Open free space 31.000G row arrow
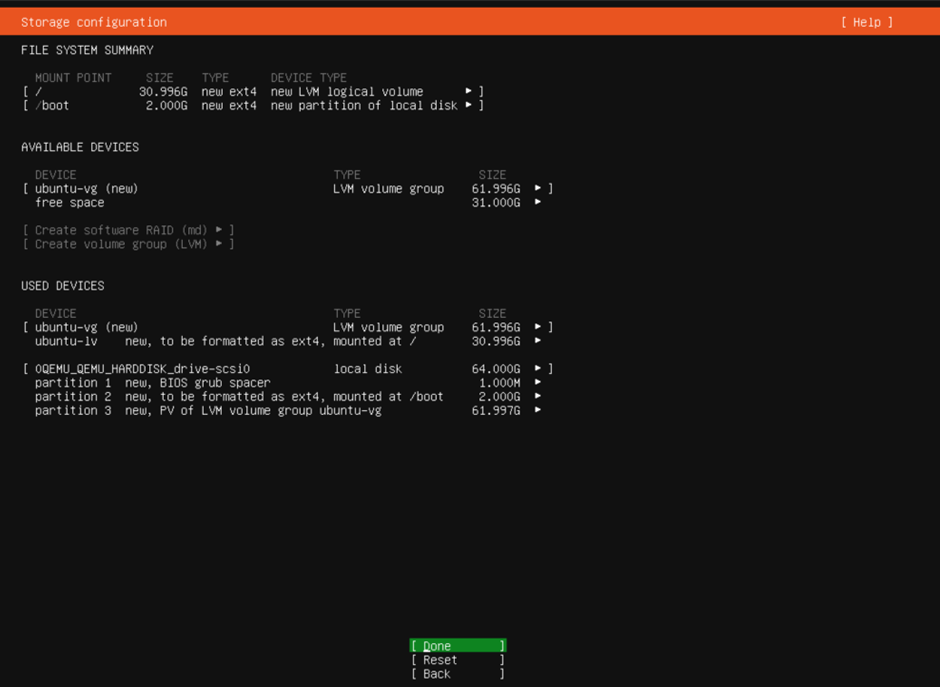Screen dimensions: 940x687 click(538, 202)
